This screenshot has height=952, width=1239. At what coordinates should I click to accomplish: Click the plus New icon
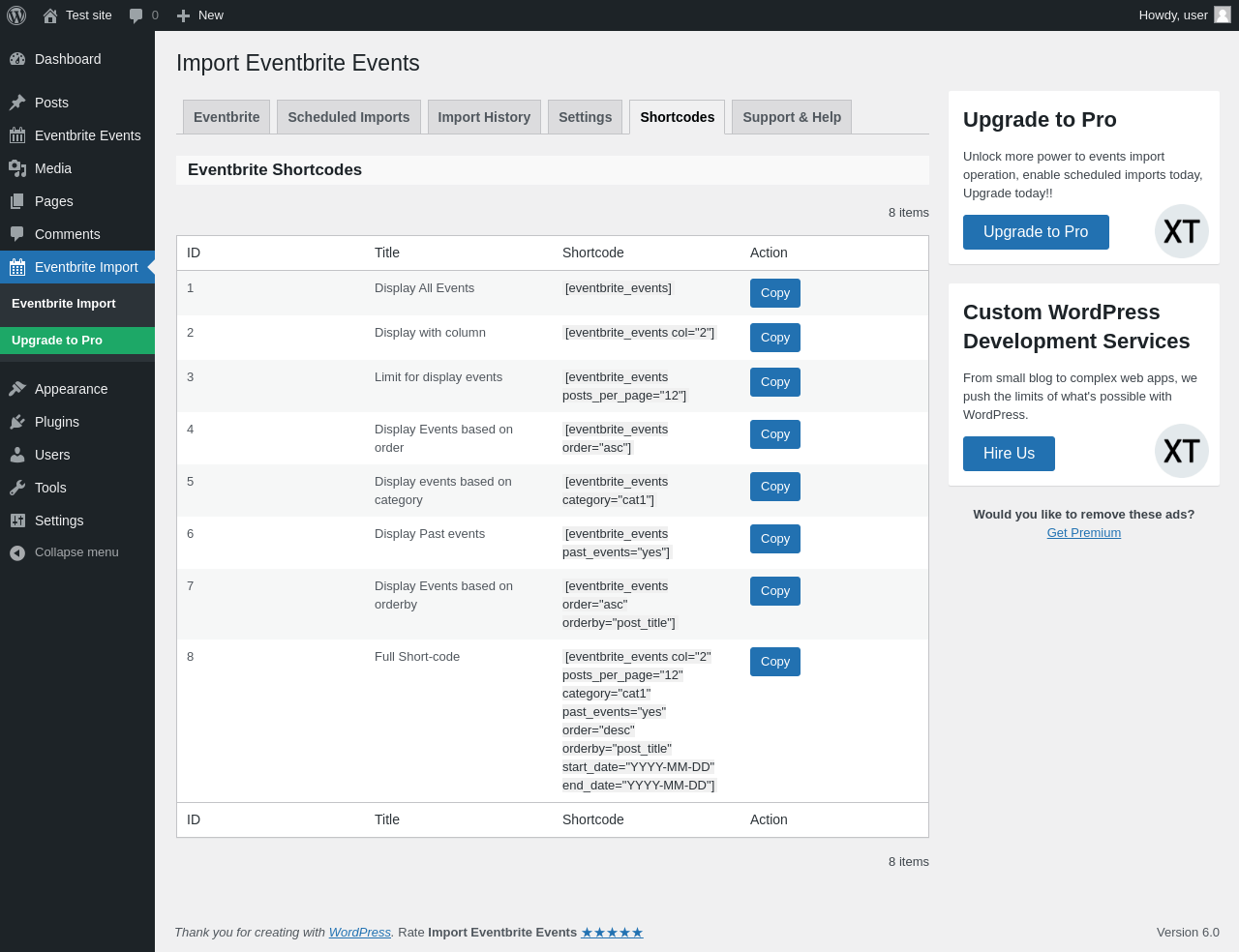[183, 15]
